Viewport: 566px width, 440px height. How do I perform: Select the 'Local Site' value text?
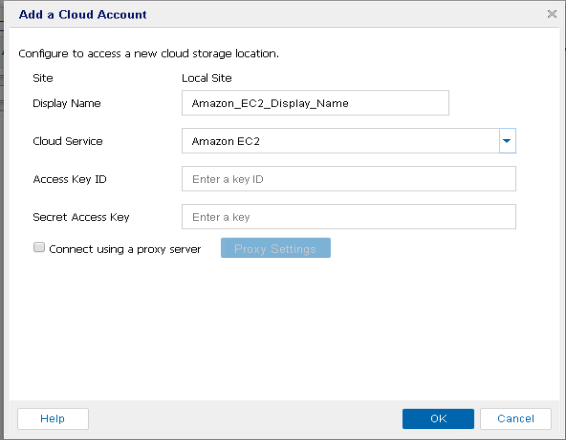click(206, 78)
